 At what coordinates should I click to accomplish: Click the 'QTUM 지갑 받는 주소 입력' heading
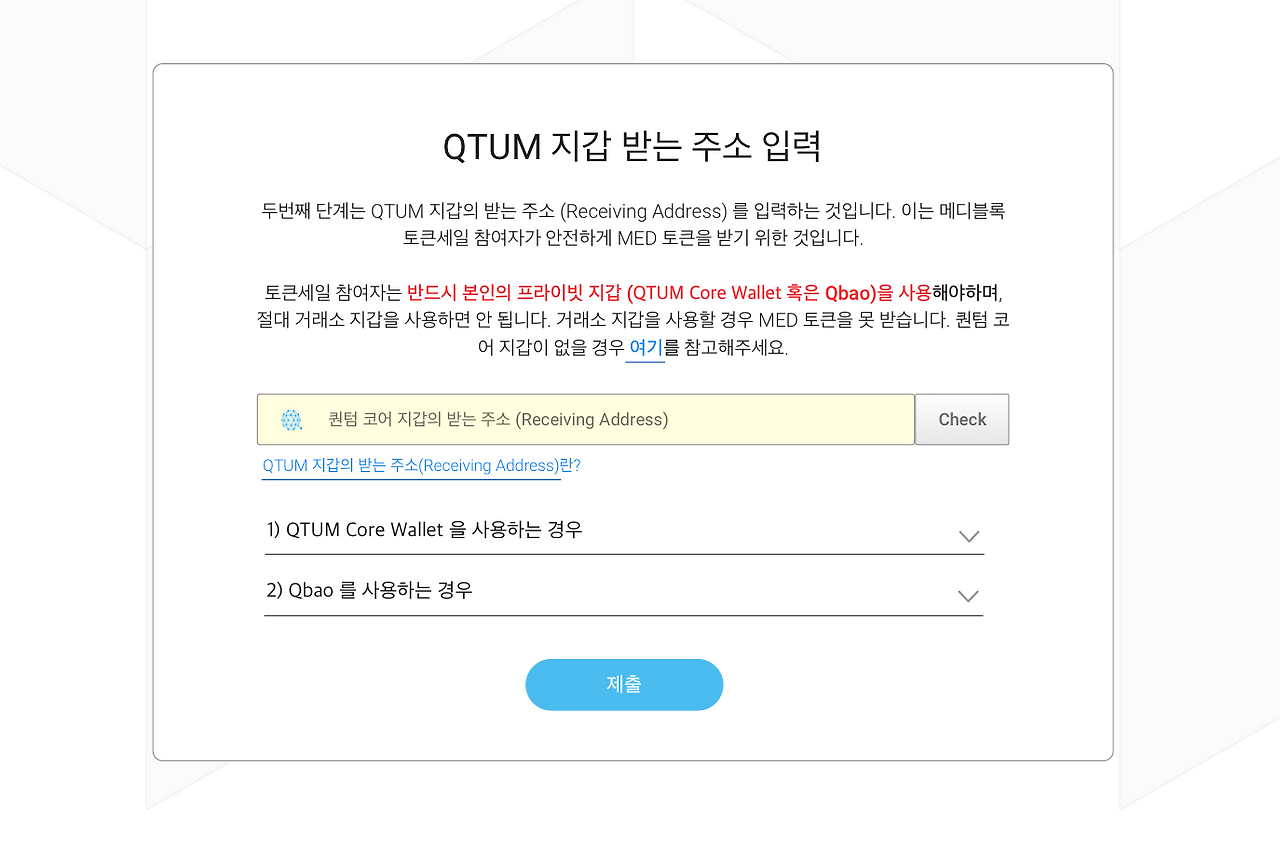[x=633, y=147]
